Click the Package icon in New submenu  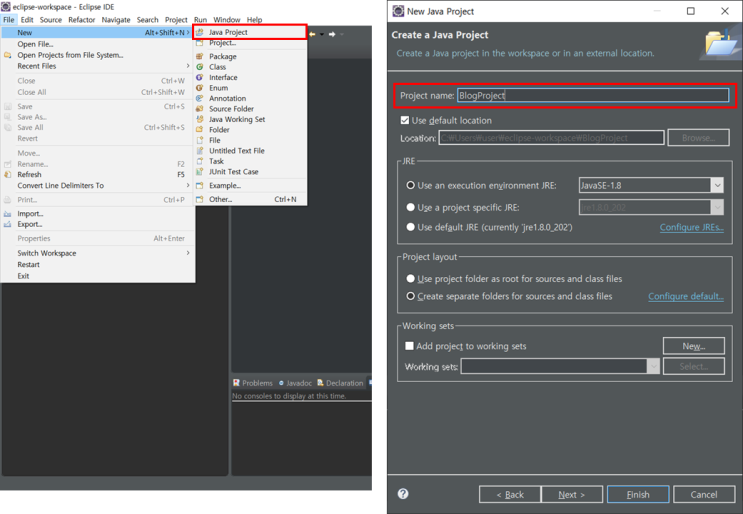tap(200, 56)
